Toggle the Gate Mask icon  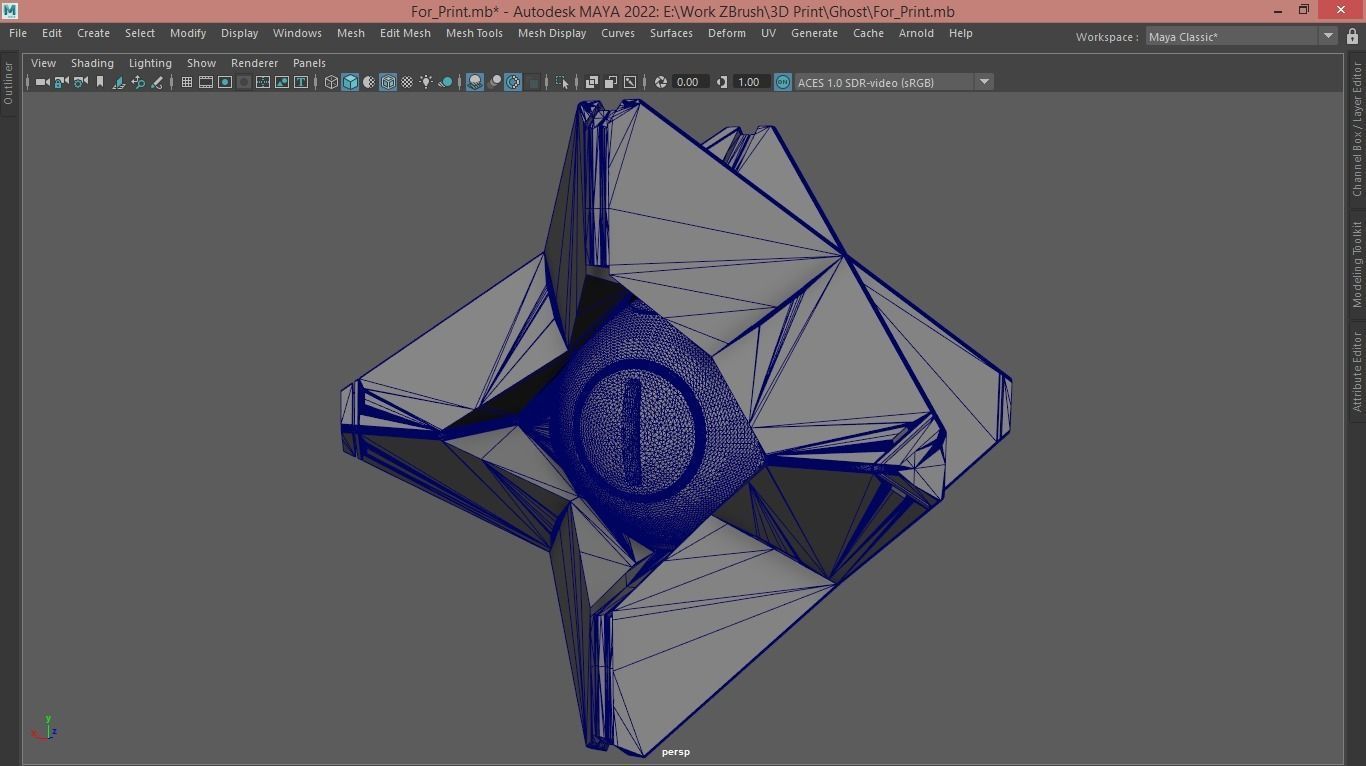(x=244, y=82)
